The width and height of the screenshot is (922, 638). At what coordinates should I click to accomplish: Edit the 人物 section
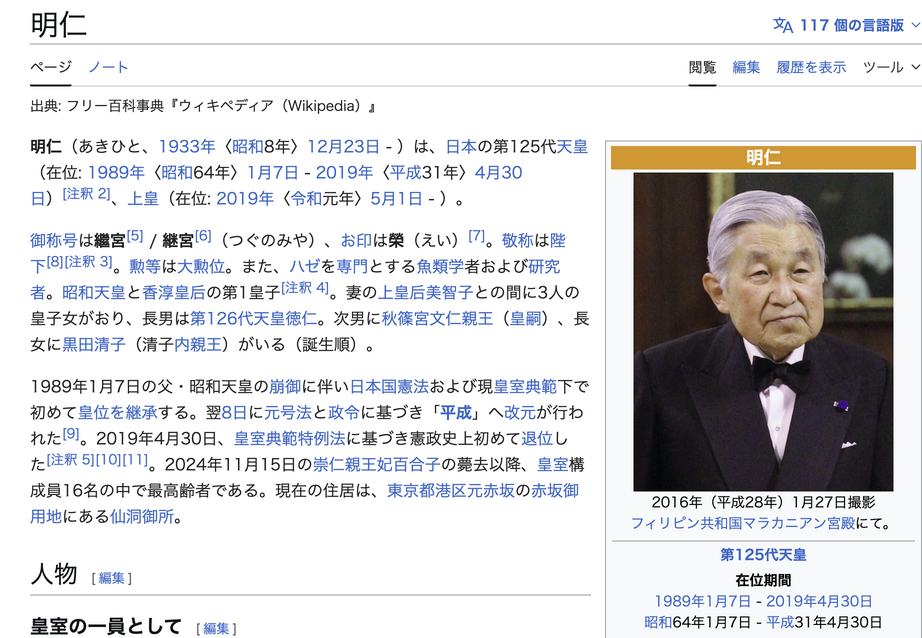111,578
